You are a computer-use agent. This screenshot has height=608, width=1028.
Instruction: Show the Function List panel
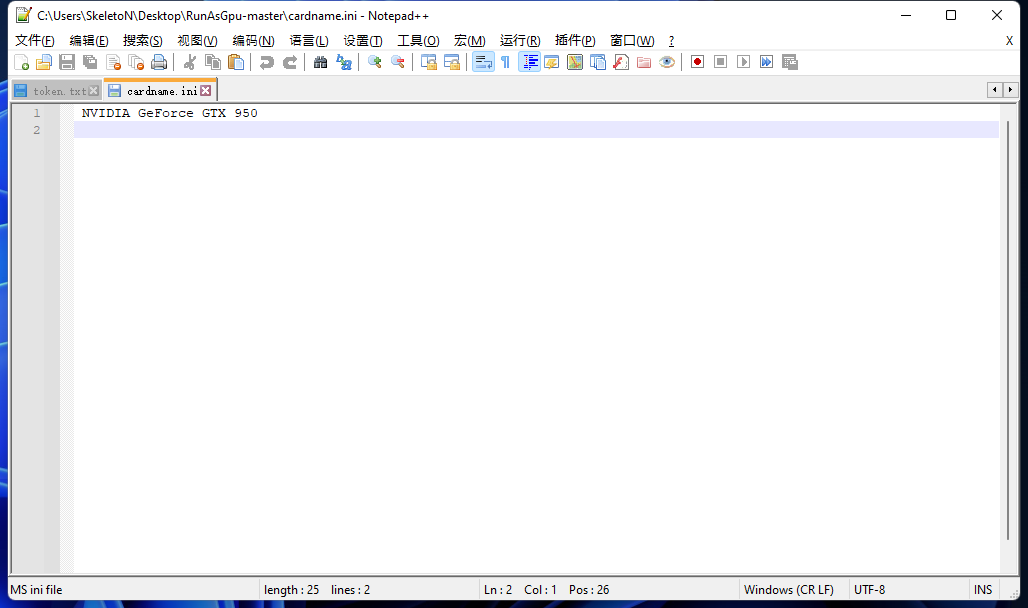(x=621, y=62)
